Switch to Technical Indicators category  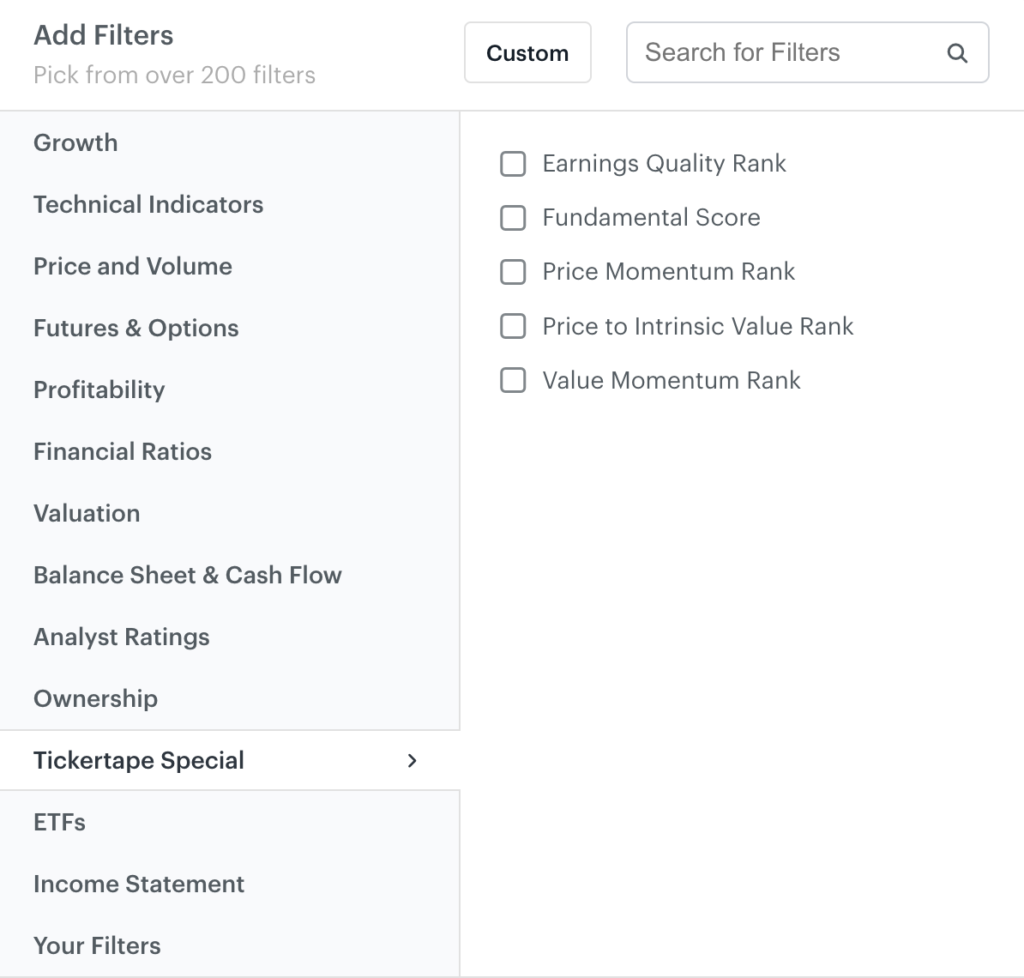point(148,205)
